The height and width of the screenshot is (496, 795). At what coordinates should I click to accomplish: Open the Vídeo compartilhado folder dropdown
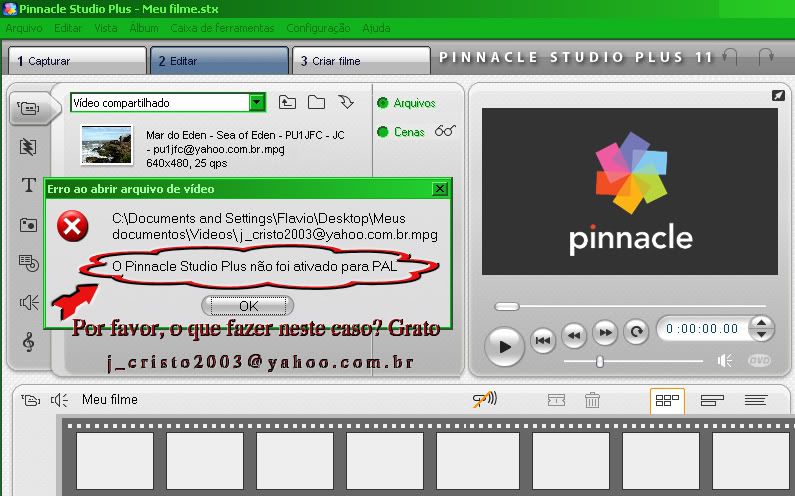point(258,102)
